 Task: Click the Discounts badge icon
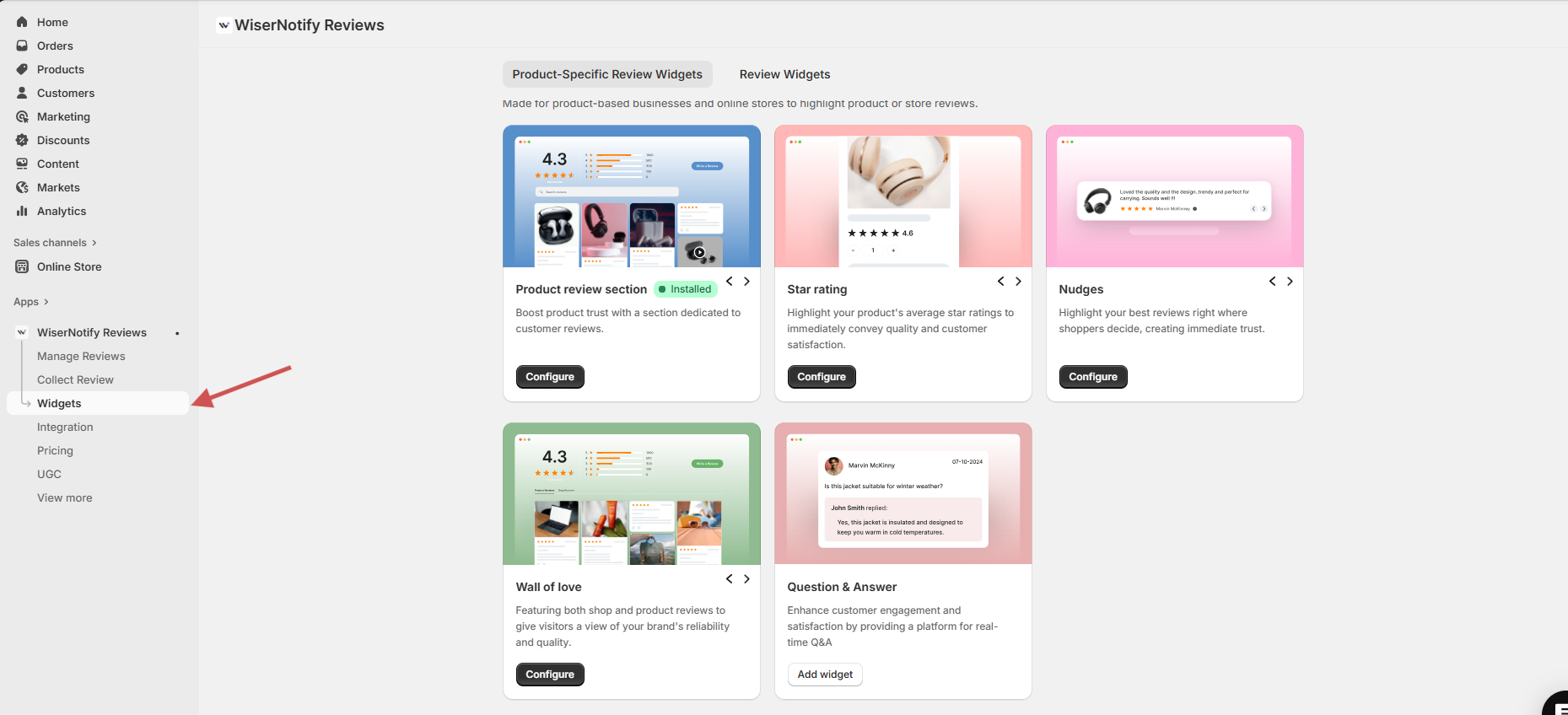pos(22,140)
